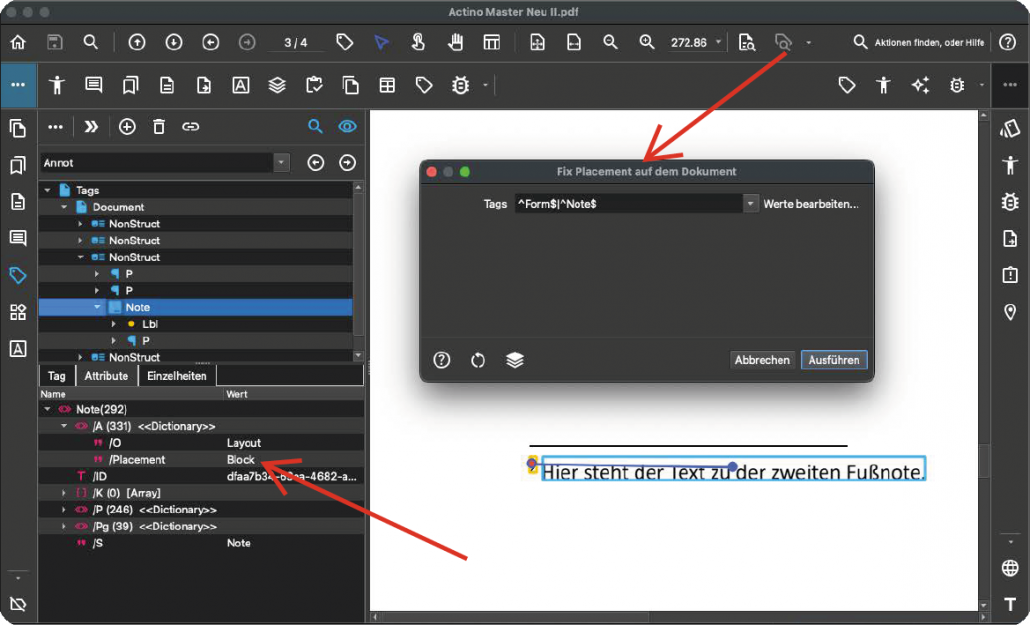Open the help icon in the Fix Placement dialog
Viewport: 1030px width, 625px height.
(441, 360)
